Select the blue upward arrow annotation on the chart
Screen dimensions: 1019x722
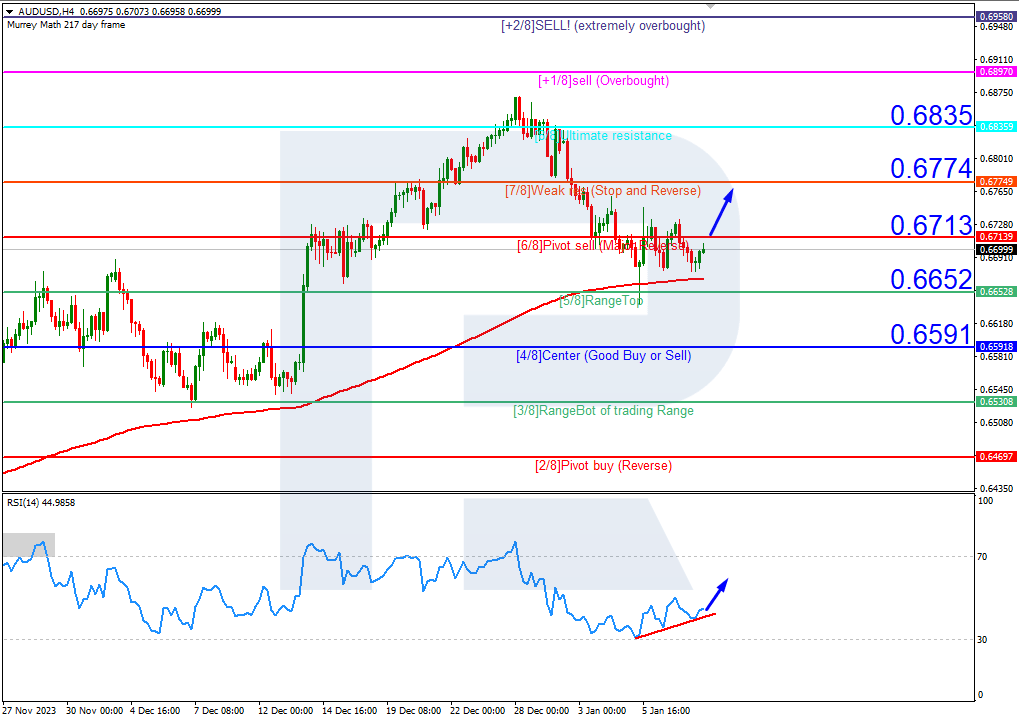pos(723,210)
